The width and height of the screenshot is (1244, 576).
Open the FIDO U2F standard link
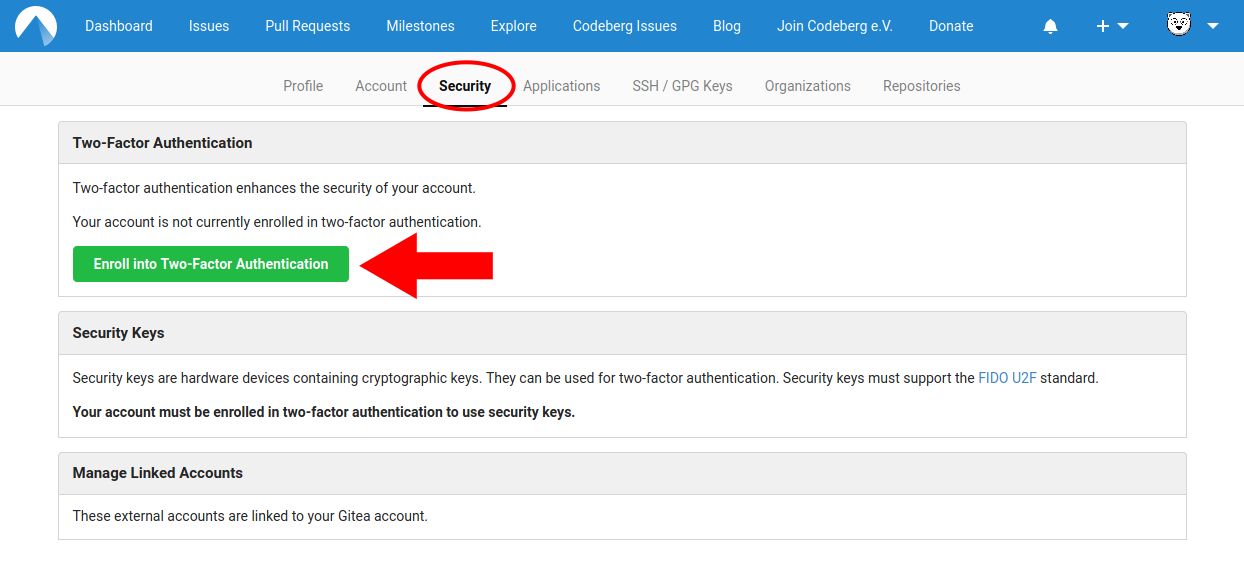pos(1007,378)
